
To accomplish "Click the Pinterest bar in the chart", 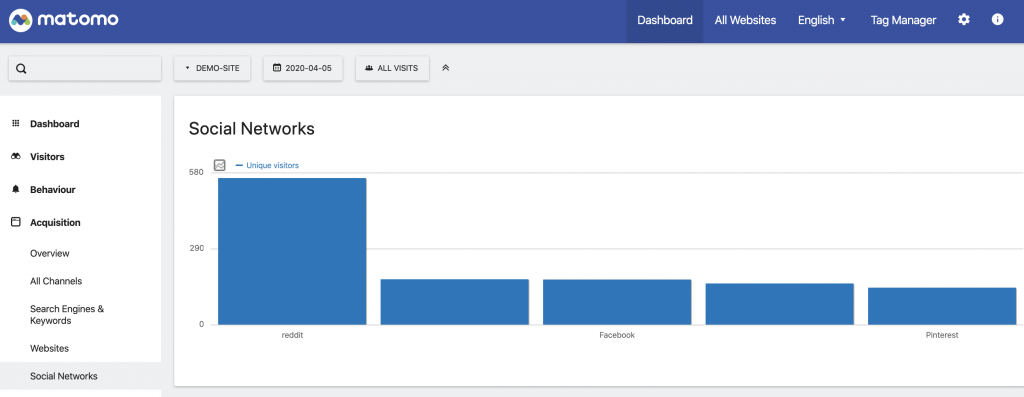I will click(942, 306).
